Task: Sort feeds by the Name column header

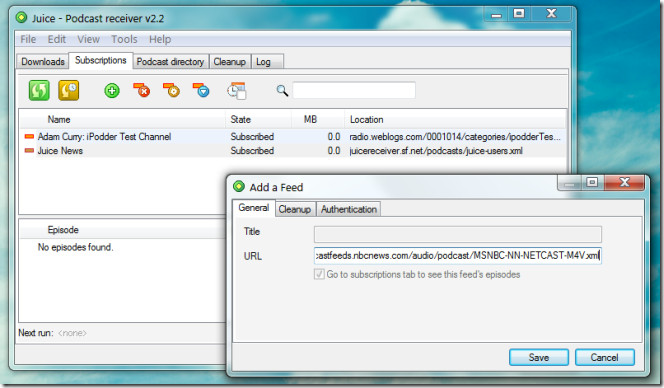Action: [122, 119]
